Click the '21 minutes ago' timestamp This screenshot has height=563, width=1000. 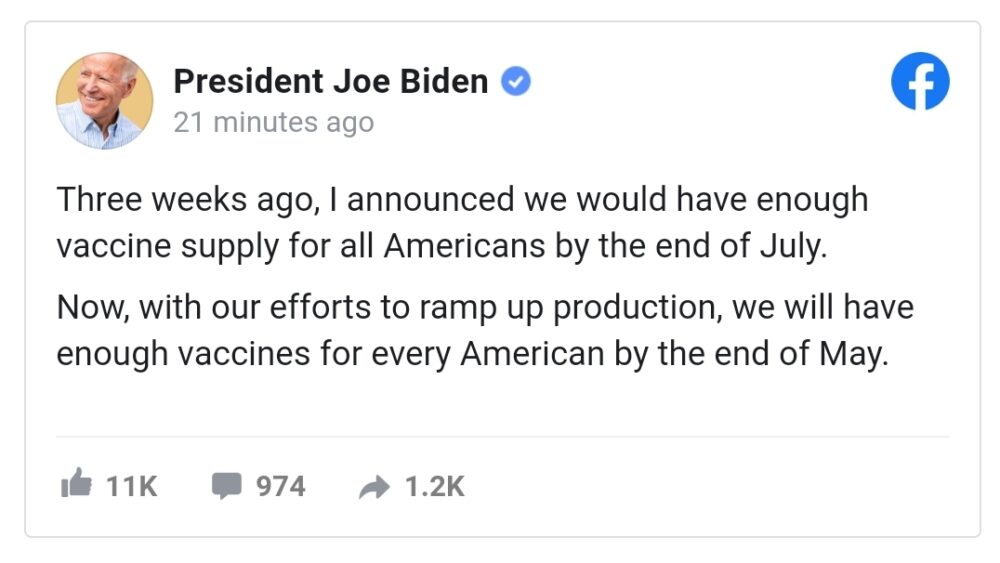point(274,122)
